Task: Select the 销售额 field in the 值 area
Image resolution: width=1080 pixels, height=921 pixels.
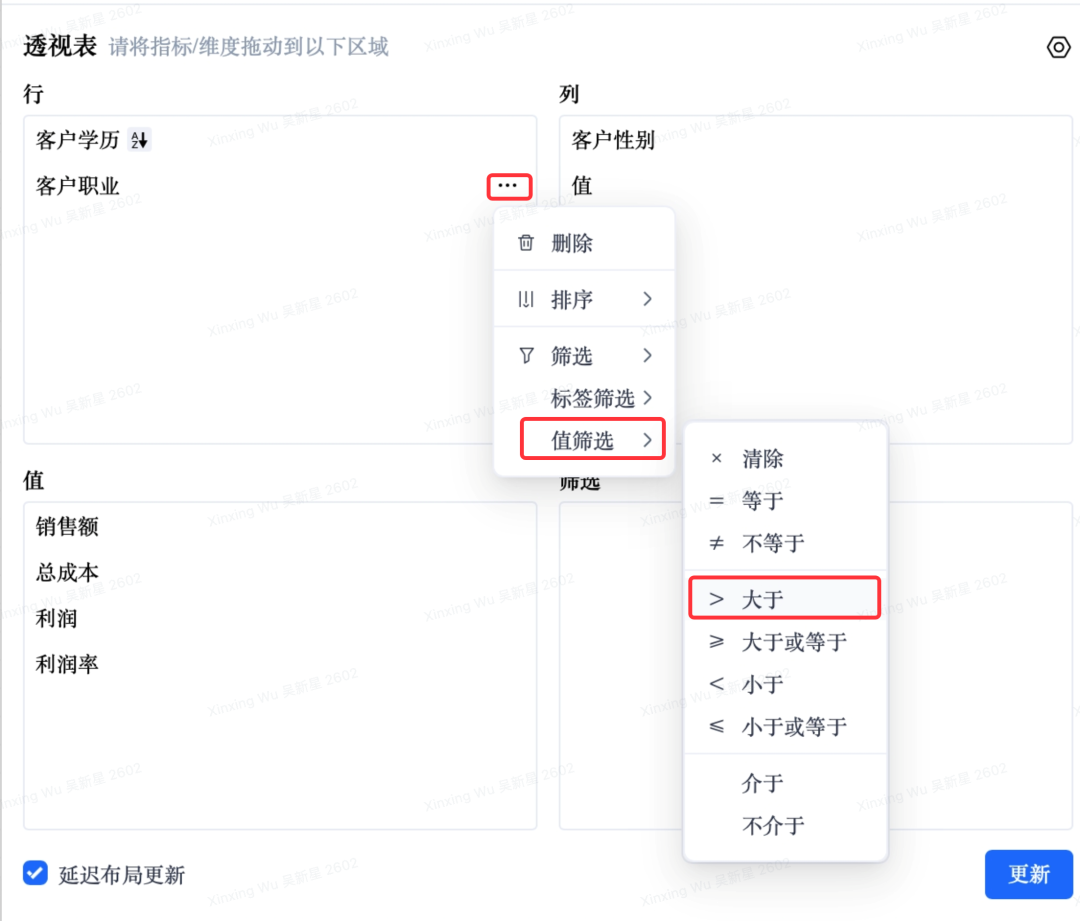Action: 68,527
